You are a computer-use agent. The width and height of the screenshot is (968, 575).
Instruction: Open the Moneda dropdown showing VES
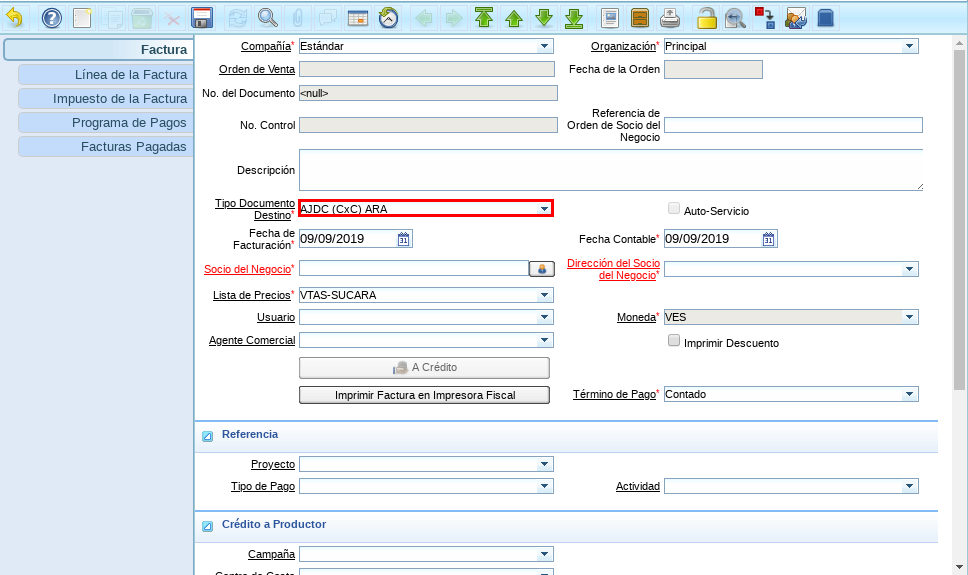coord(909,317)
